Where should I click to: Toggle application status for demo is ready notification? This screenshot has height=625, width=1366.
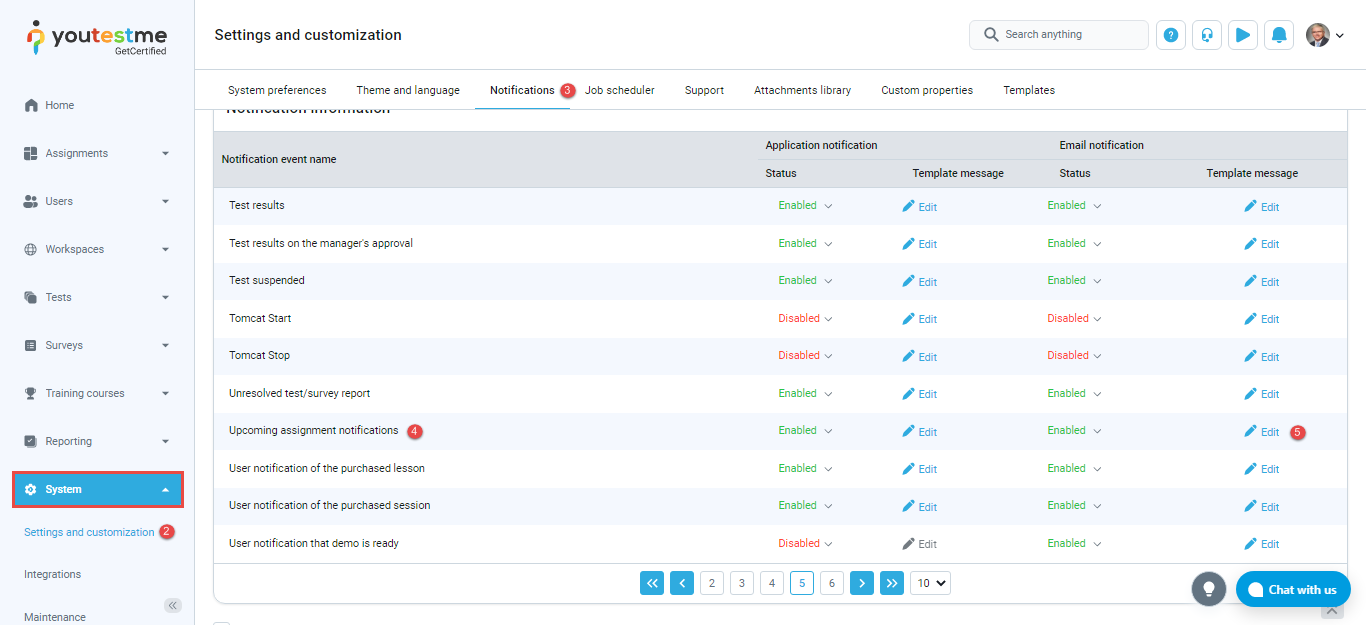pos(805,544)
